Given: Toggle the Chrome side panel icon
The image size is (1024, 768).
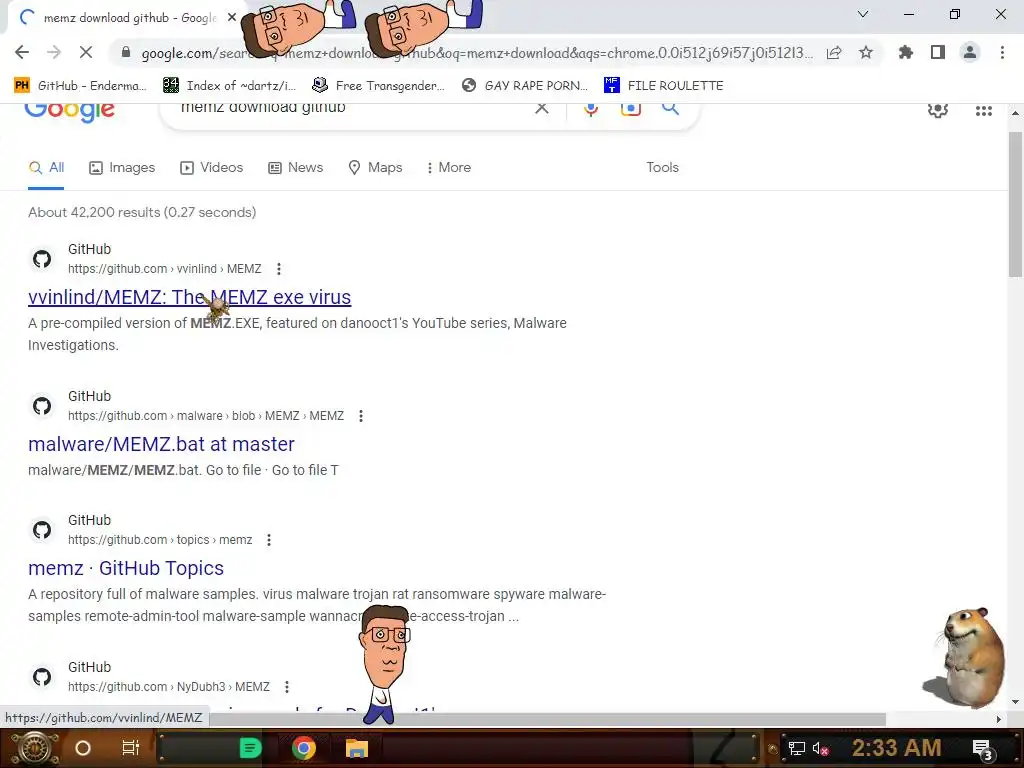Looking at the screenshot, I should tap(938, 52).
